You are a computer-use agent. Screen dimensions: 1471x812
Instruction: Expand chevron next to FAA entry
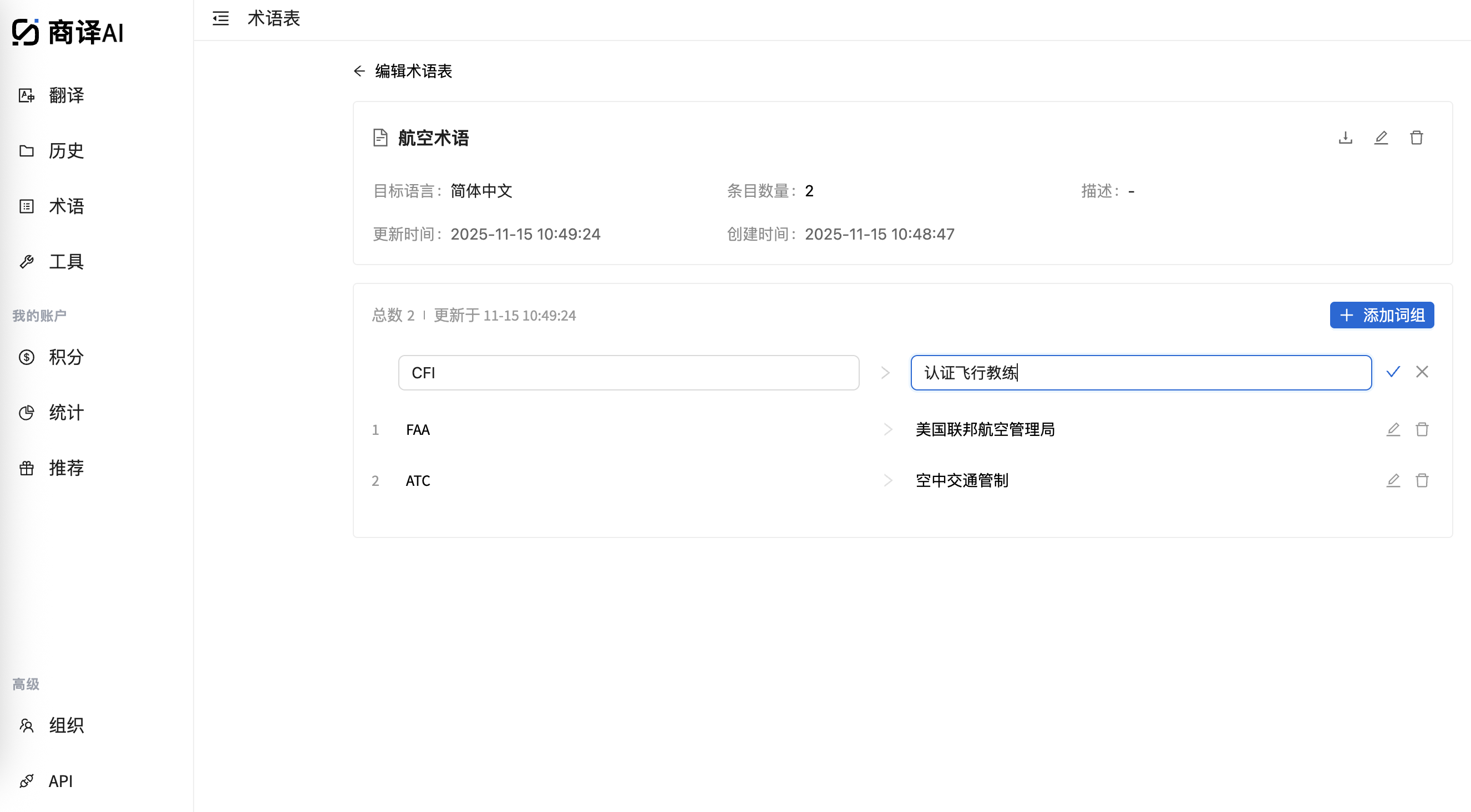(887, 429)
